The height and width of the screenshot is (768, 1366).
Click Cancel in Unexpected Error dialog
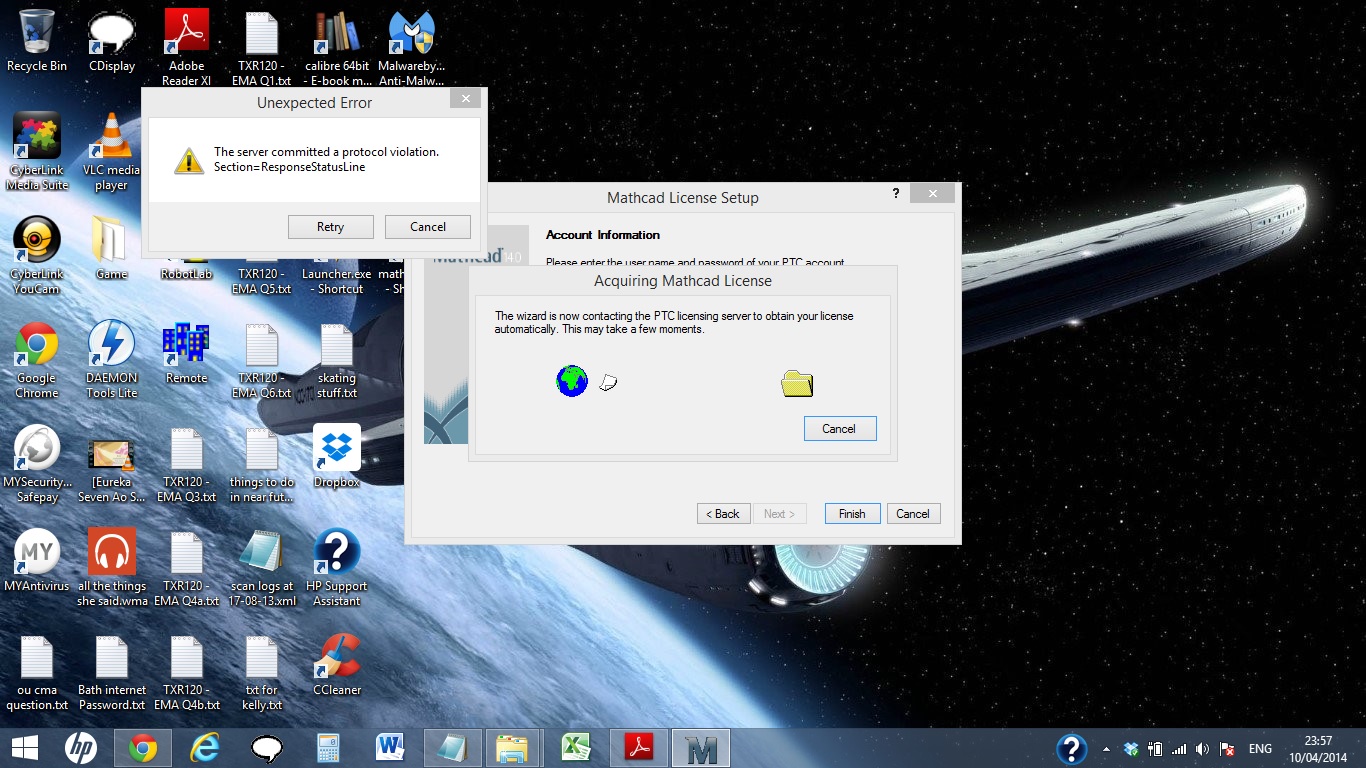[428, 227]
